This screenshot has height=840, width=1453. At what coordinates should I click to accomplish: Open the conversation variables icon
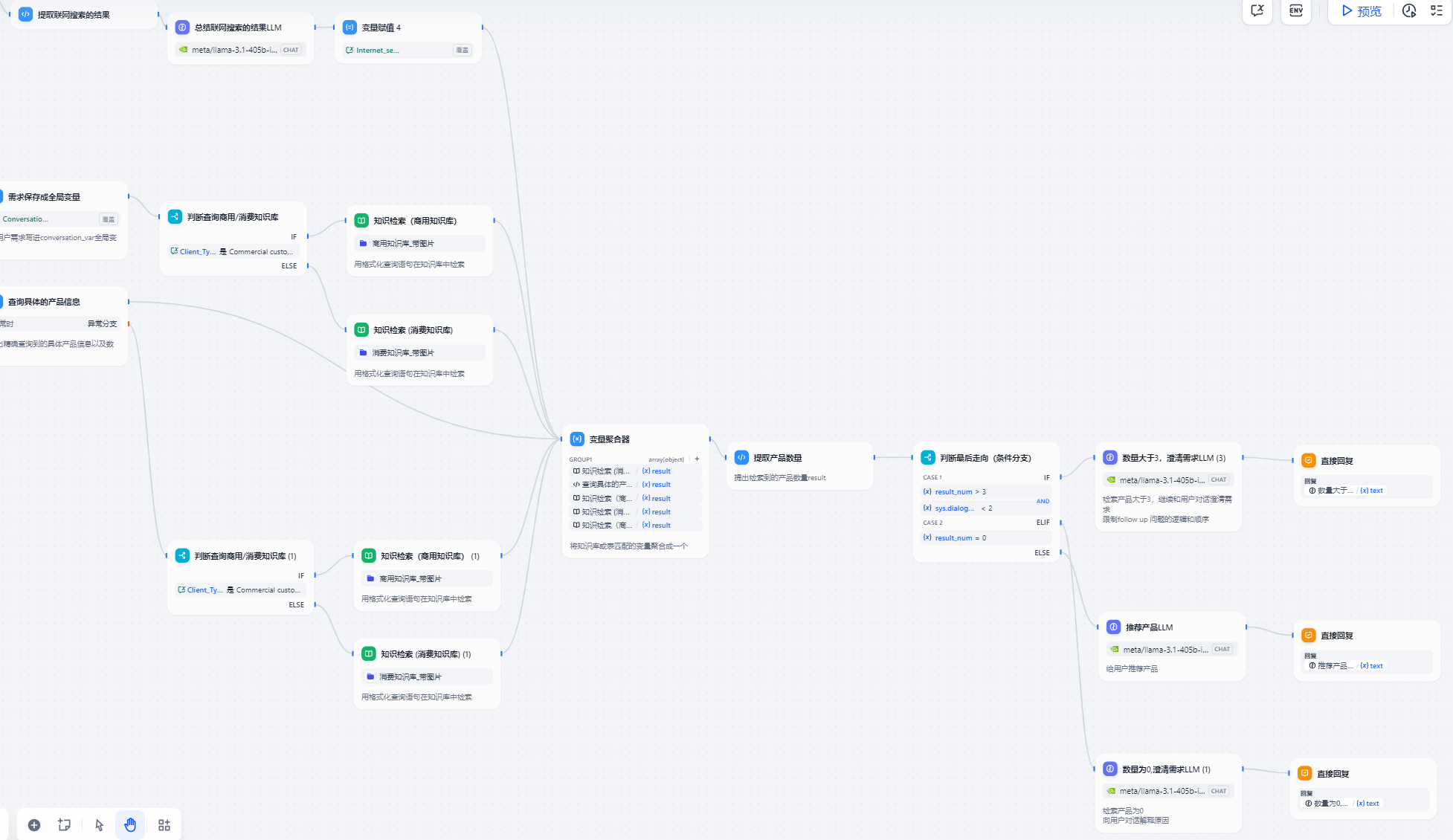[1257, 10]
